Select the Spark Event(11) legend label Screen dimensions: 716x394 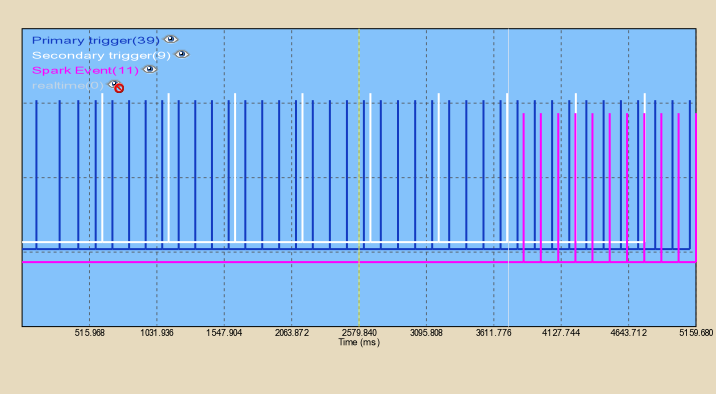(85, 71)
